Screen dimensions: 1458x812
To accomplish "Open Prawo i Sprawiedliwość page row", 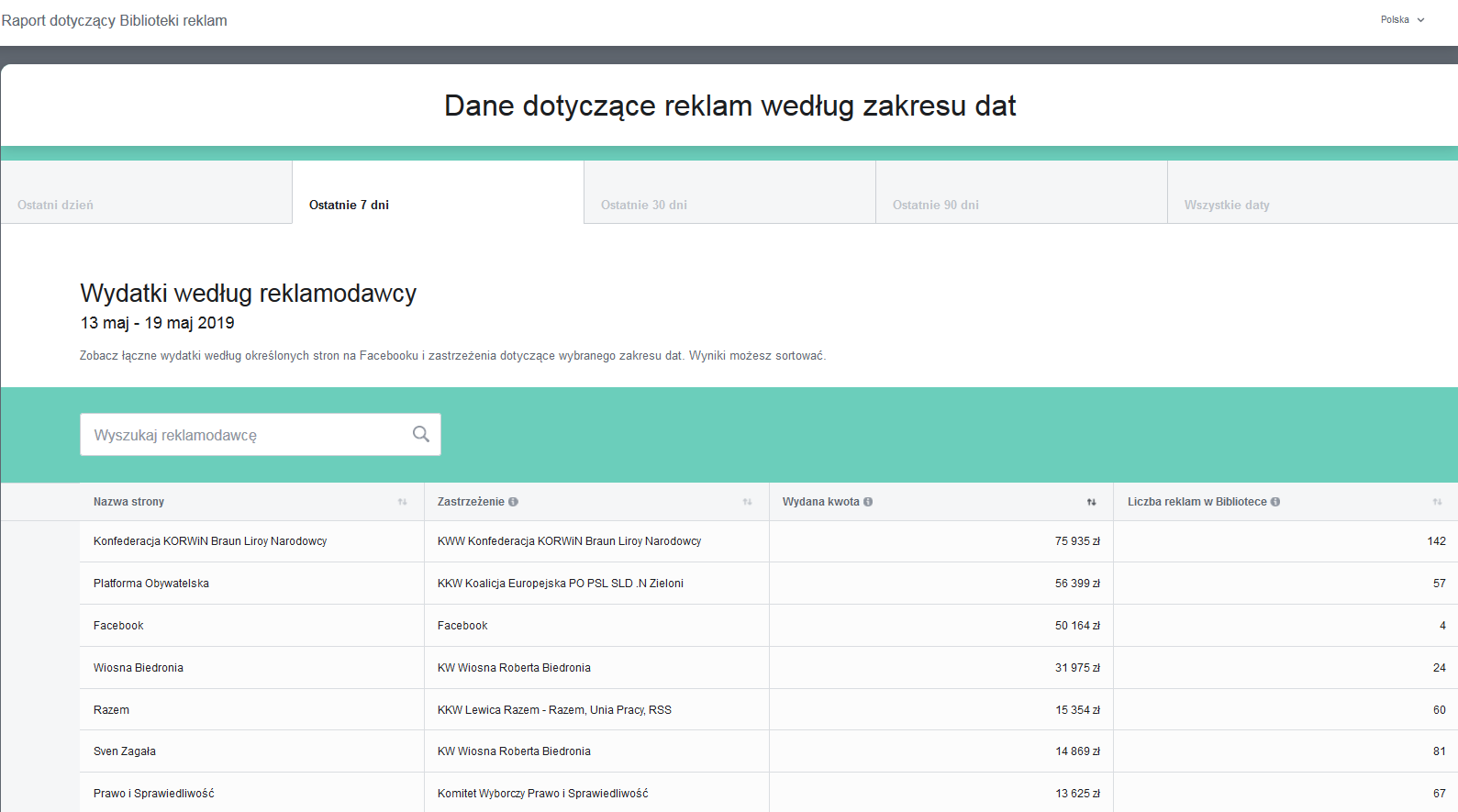I will click(154, 794).
